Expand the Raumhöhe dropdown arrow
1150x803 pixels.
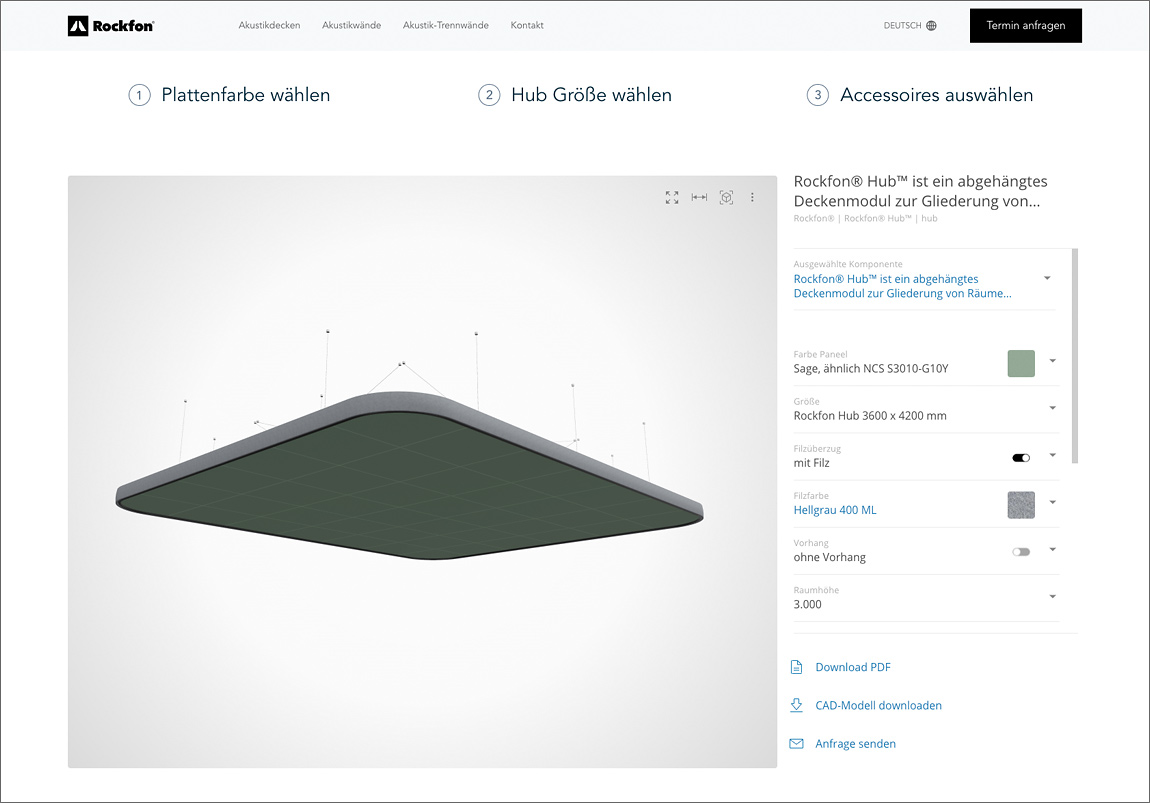pyautogui.click(x=1052, y=597)
